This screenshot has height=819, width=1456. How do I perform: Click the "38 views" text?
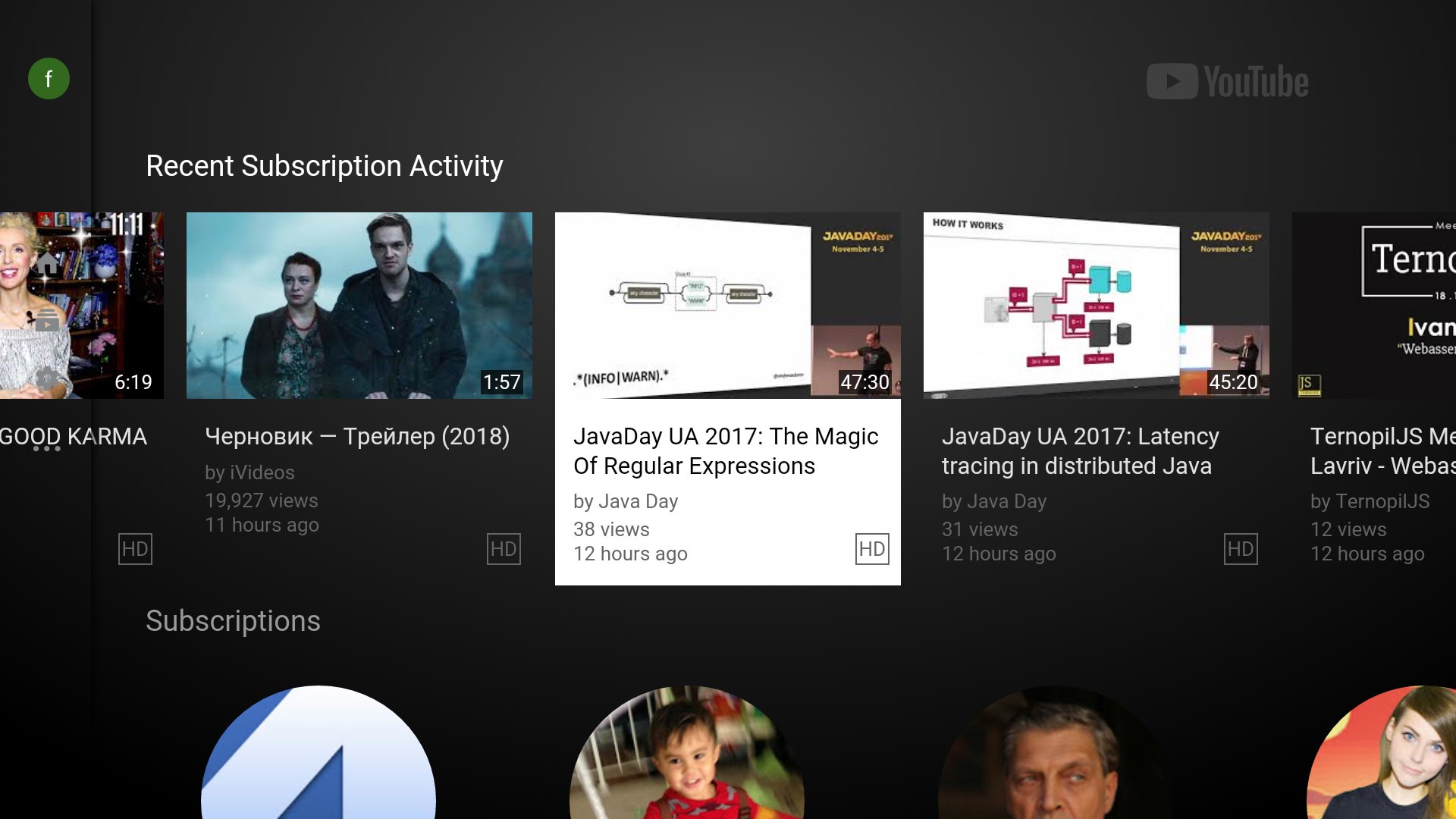pos(611,529)
